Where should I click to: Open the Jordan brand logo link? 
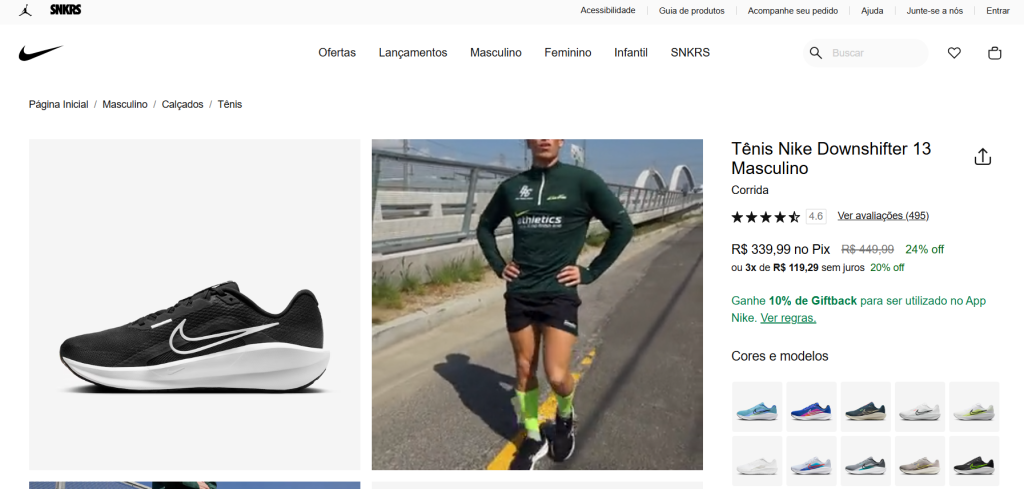25,10
